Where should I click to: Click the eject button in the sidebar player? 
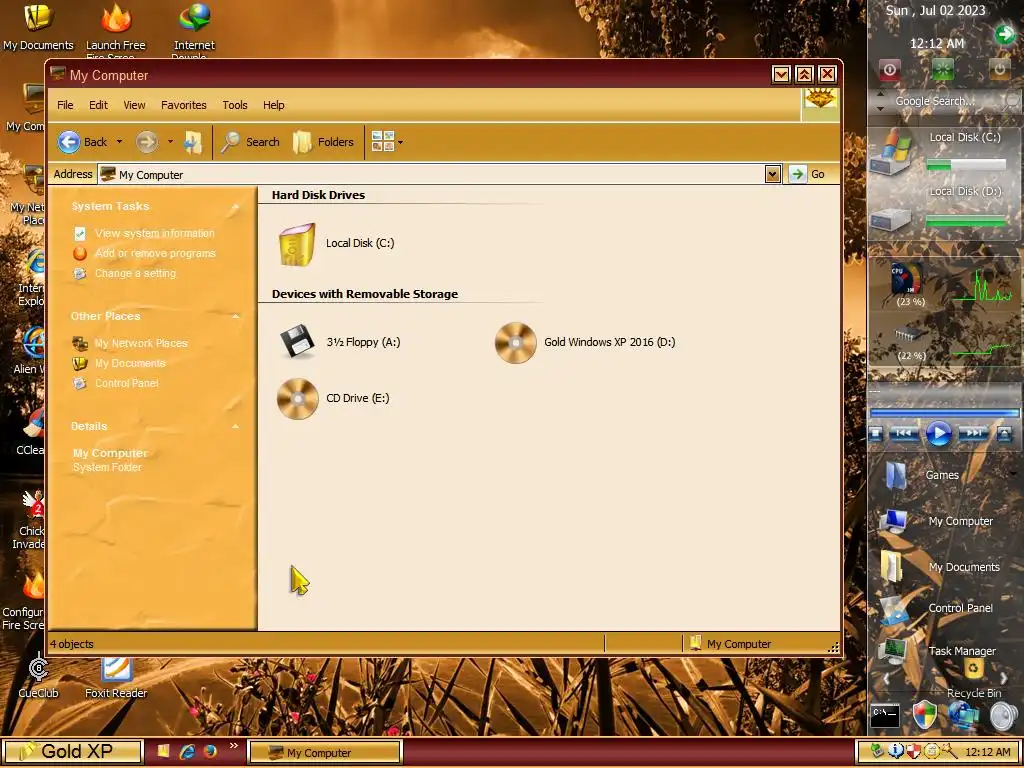(x=1005, y=433)
